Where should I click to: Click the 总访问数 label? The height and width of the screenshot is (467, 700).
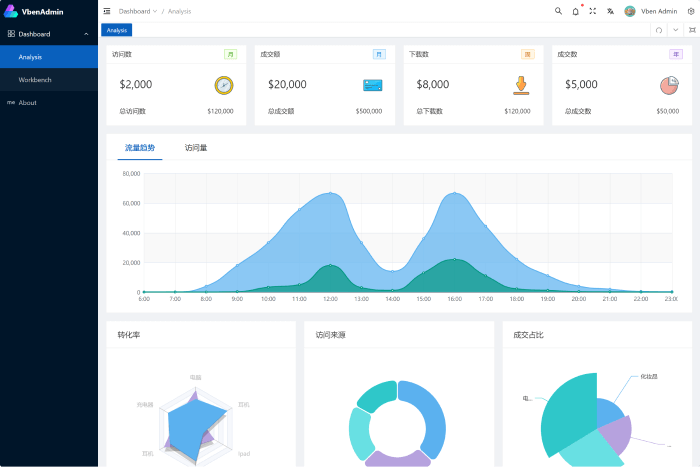tap(133, 111)
